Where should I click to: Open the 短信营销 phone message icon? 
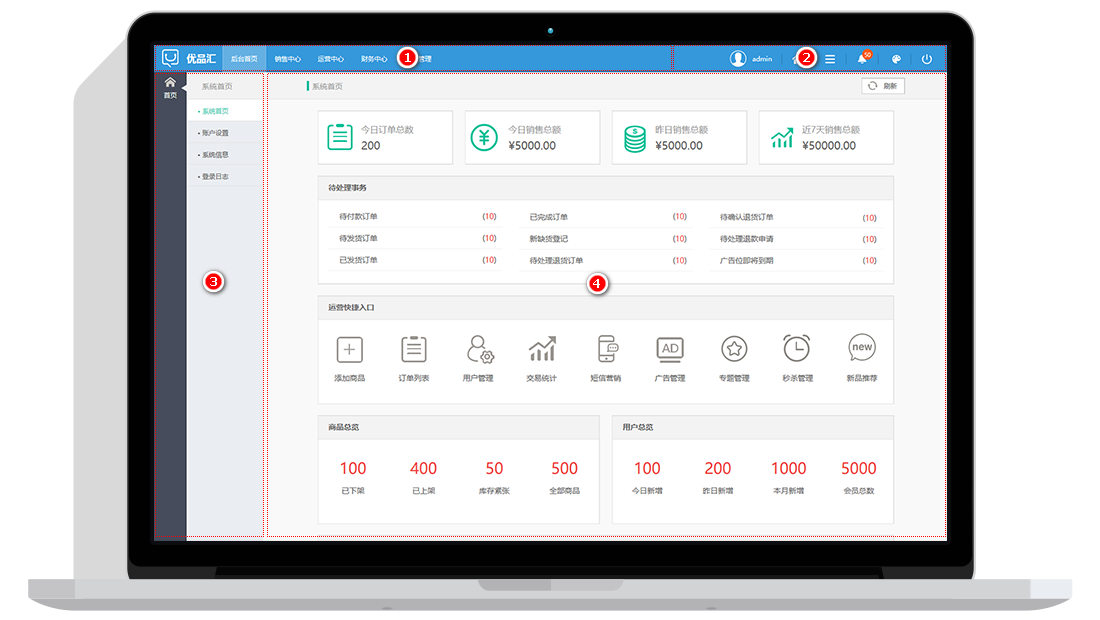coord(607,349)
